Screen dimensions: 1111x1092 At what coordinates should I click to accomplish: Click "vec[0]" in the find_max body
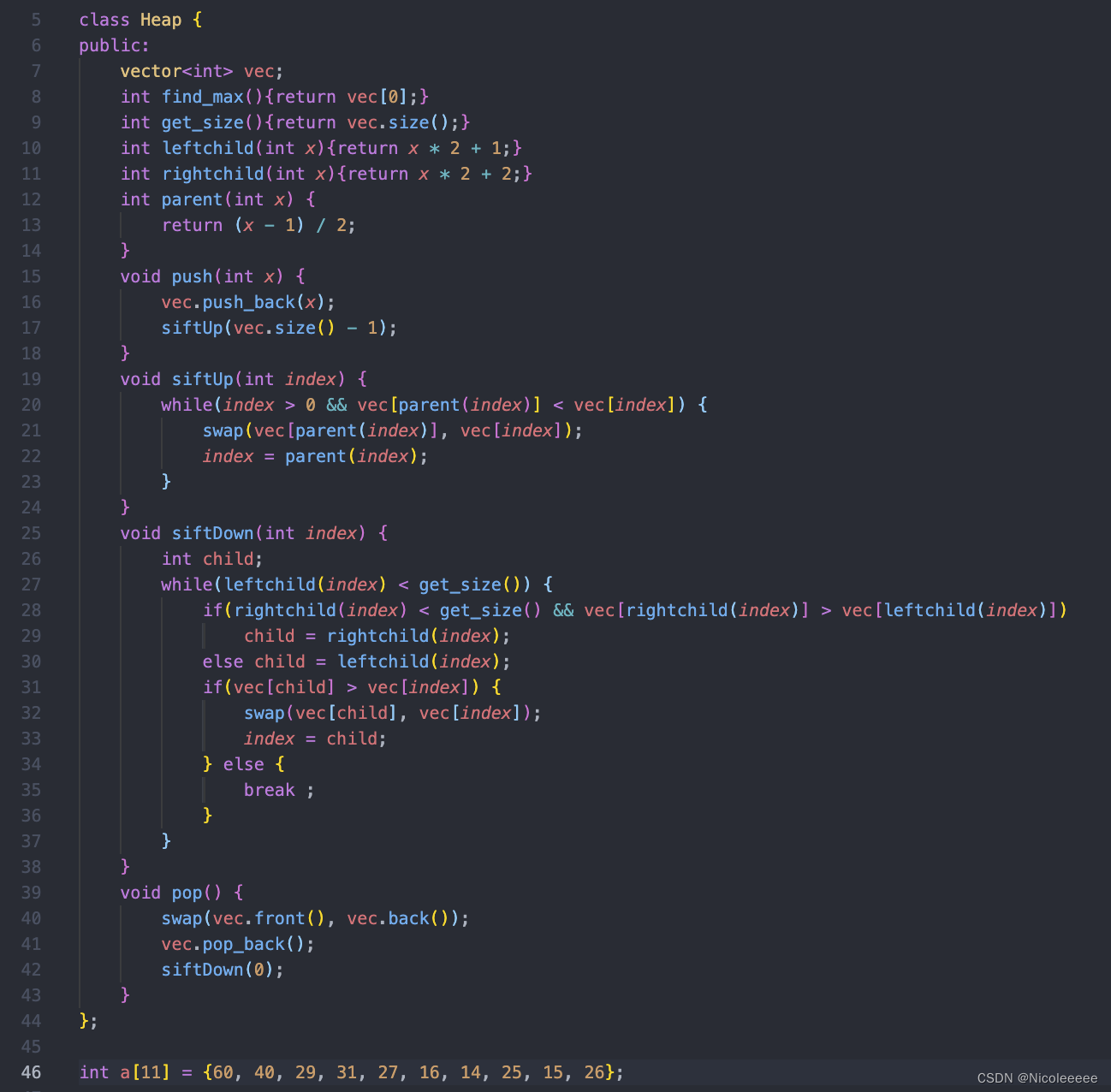coord(377,97)
